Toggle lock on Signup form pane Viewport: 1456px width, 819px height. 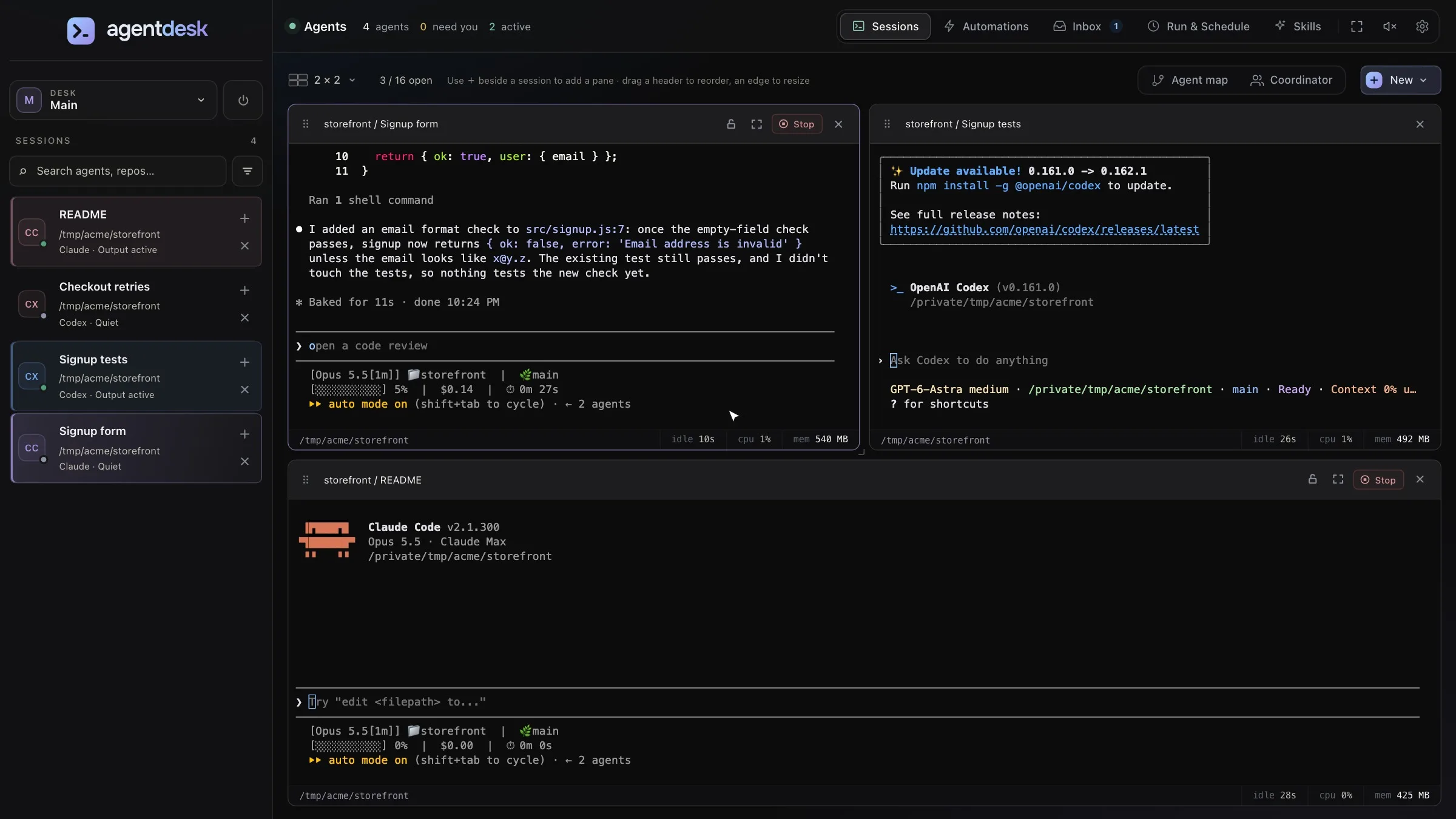click(731, 124)
